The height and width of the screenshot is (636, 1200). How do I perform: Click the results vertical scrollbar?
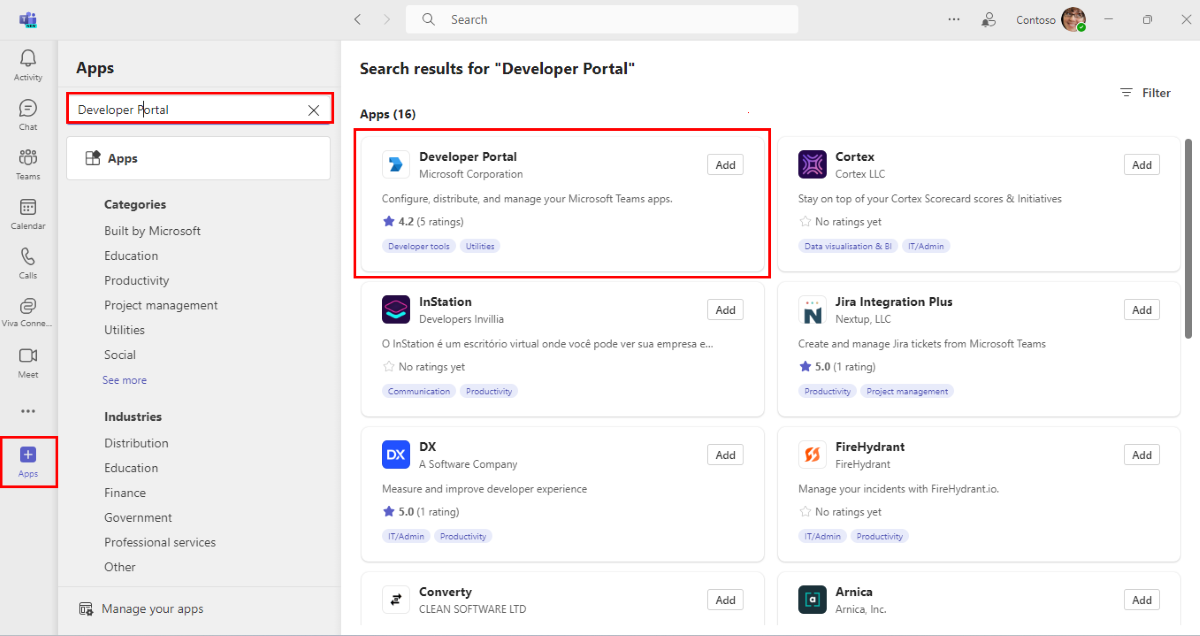[x=1189, y=240]
